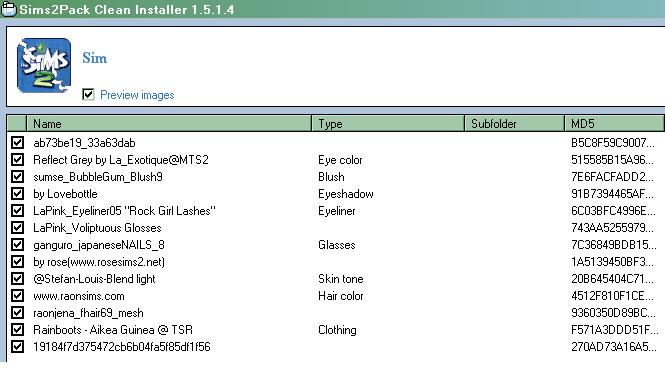Click the MD5 column header

coord(614,123)
